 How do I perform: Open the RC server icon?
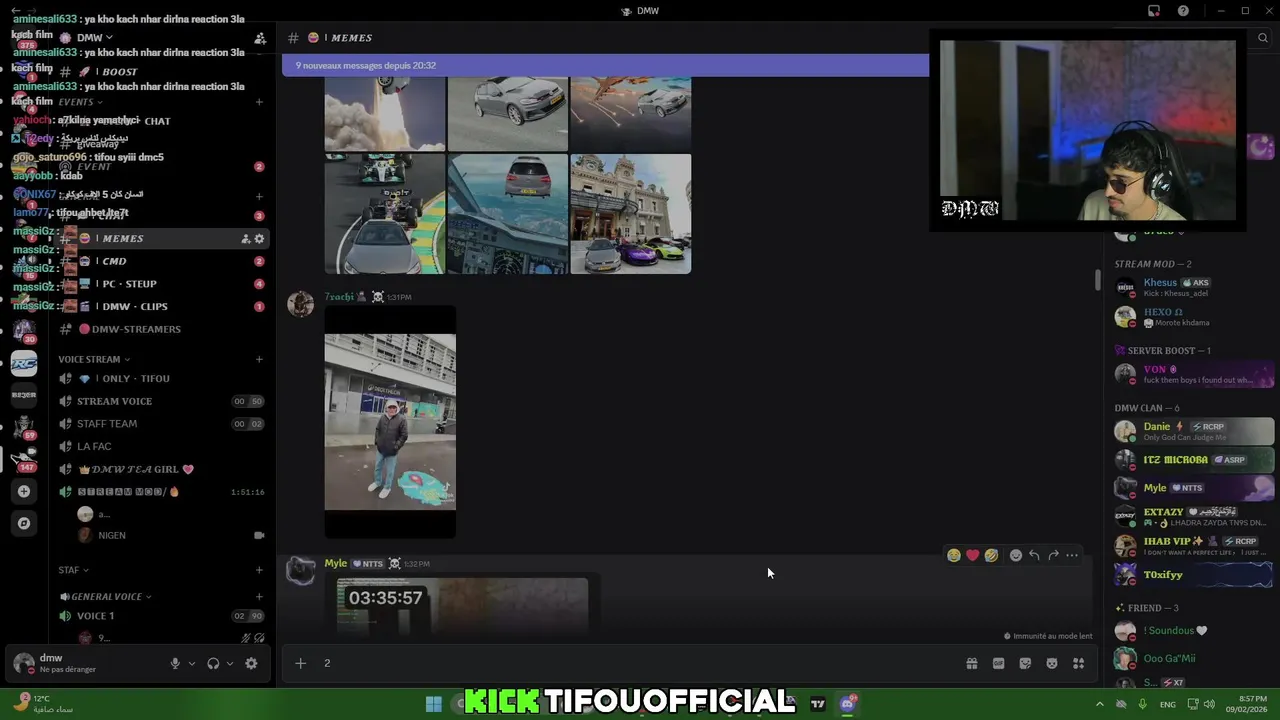[x=24, y=364]
